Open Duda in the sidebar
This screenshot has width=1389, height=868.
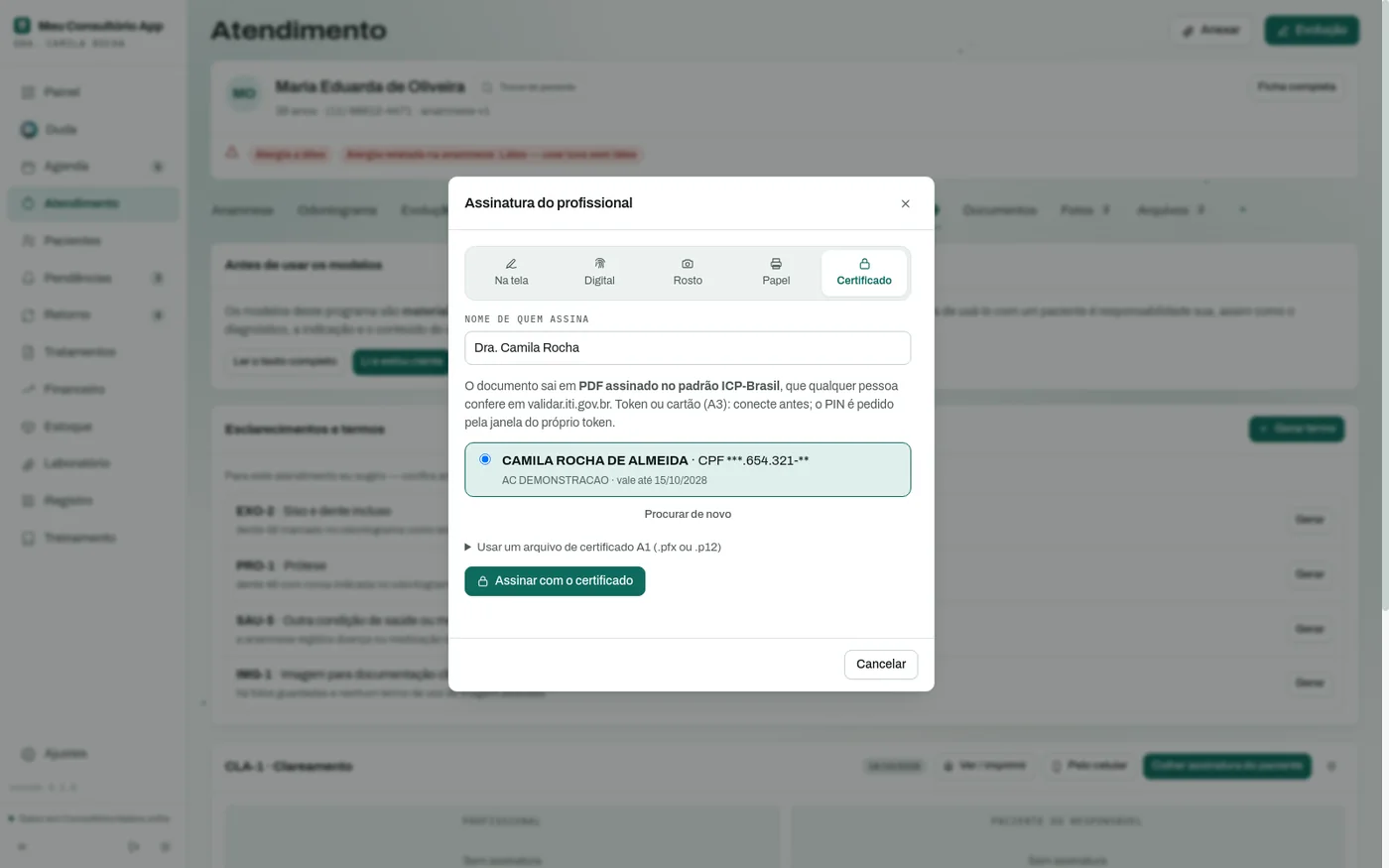click(93, 129)
